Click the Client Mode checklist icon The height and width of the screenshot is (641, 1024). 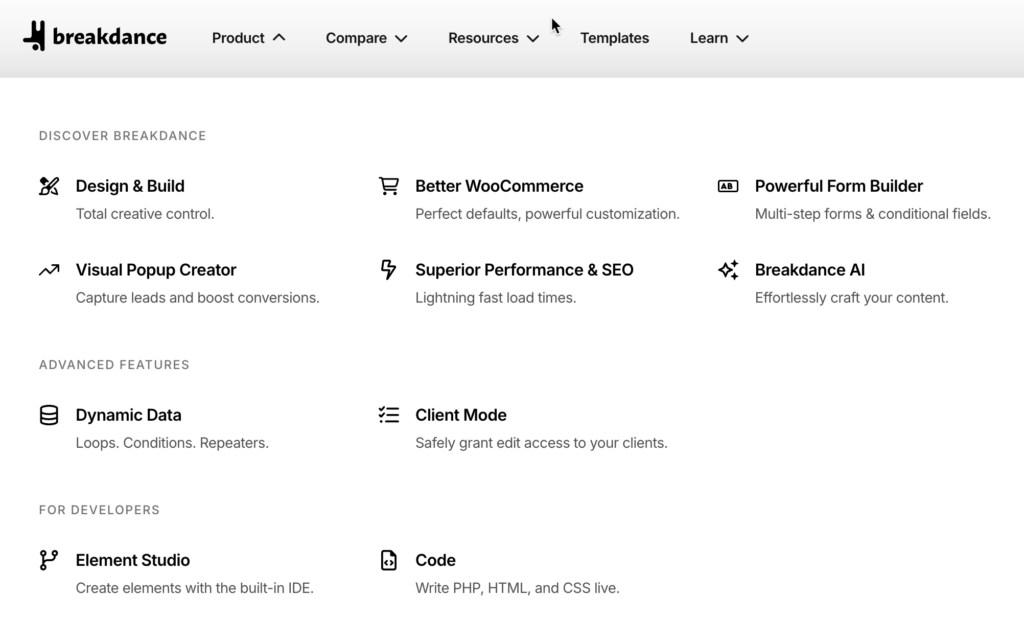click(388, 415)
